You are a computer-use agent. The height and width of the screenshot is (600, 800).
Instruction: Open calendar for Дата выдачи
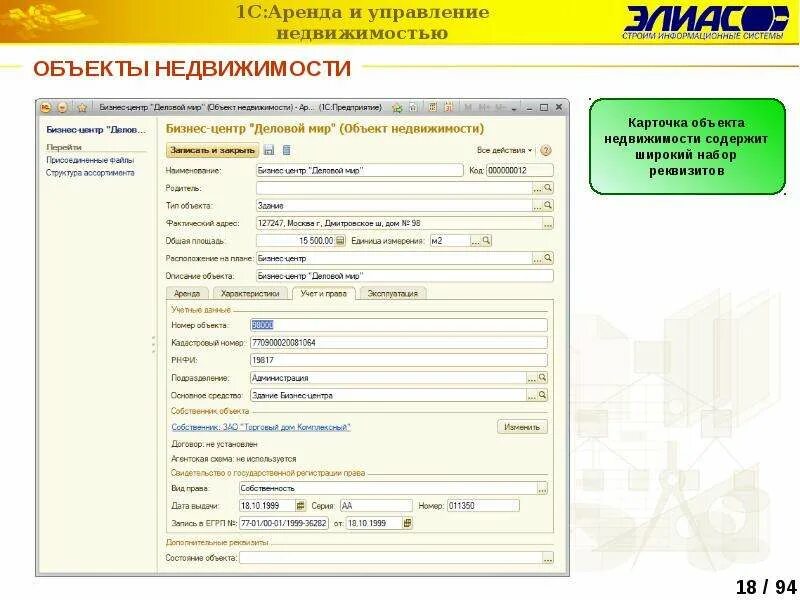(x=301, y=506)
